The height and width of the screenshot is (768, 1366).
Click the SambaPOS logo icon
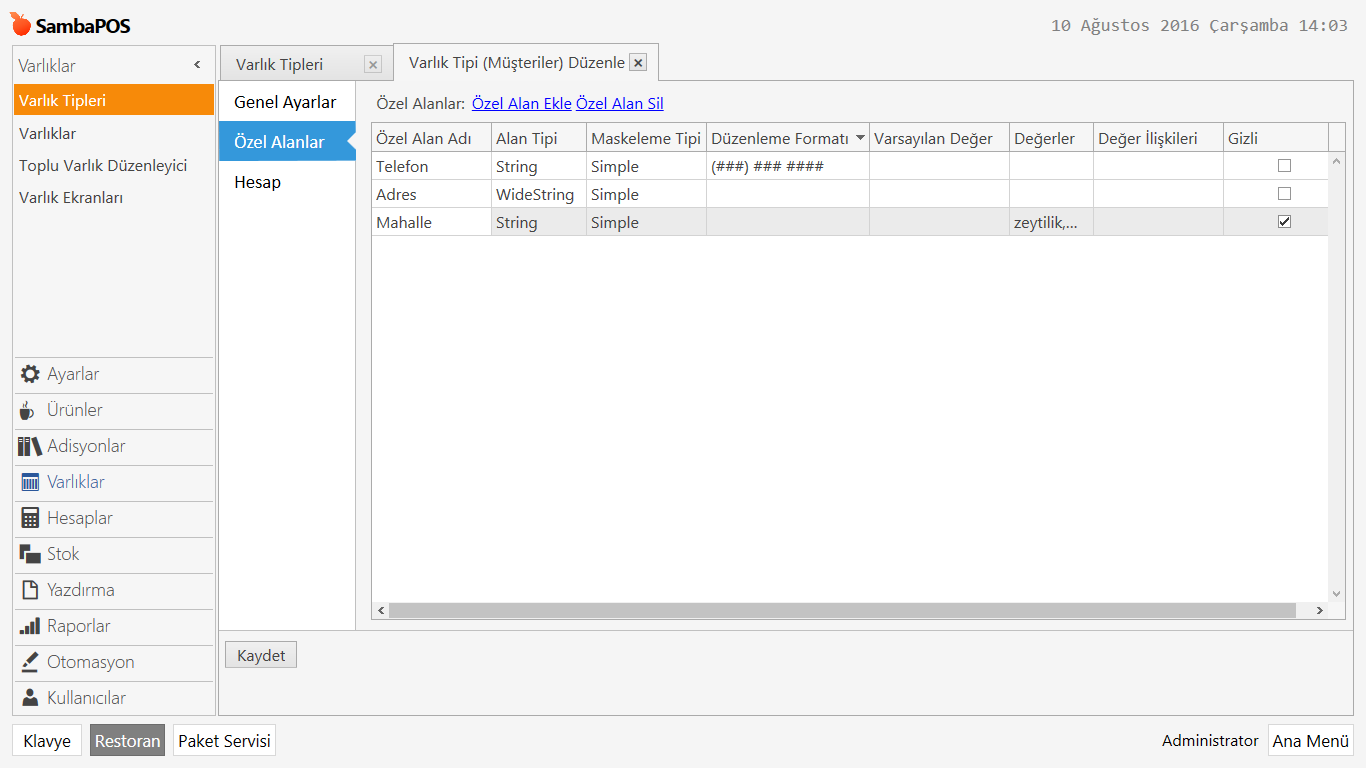click(x=21, y=24)
